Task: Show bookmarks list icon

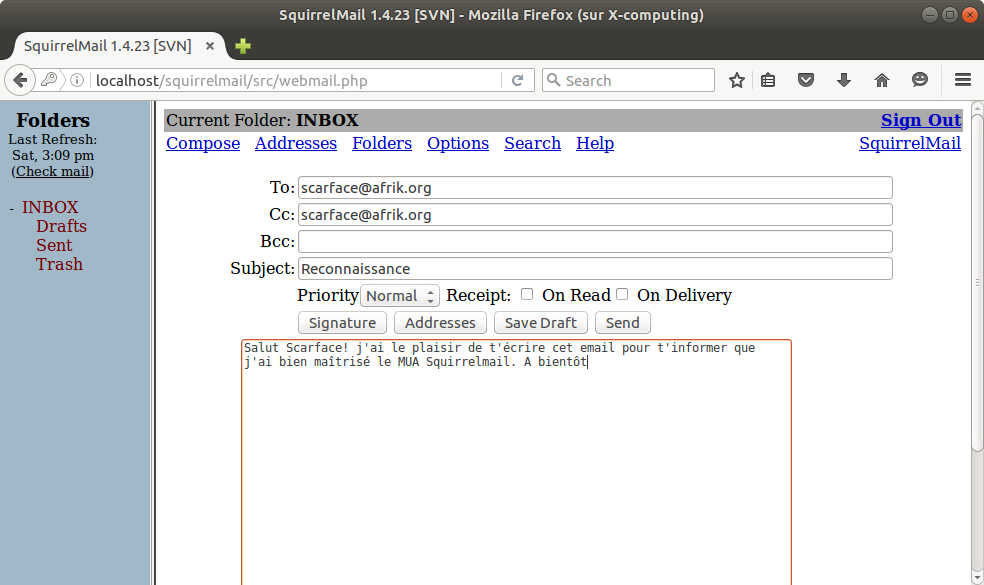Action: point(768,80)
